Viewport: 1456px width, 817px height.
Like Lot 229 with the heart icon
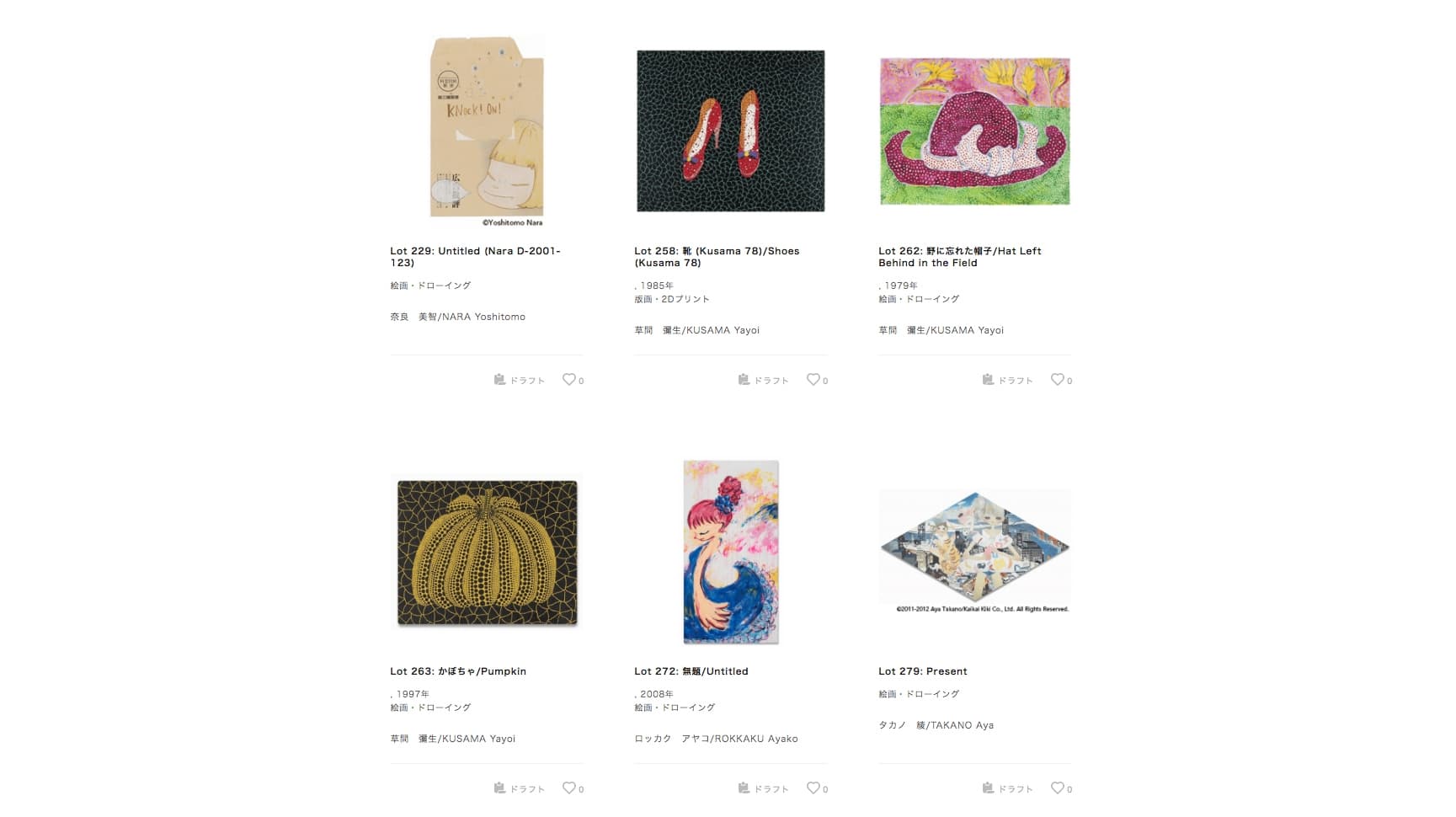[569, 380]
